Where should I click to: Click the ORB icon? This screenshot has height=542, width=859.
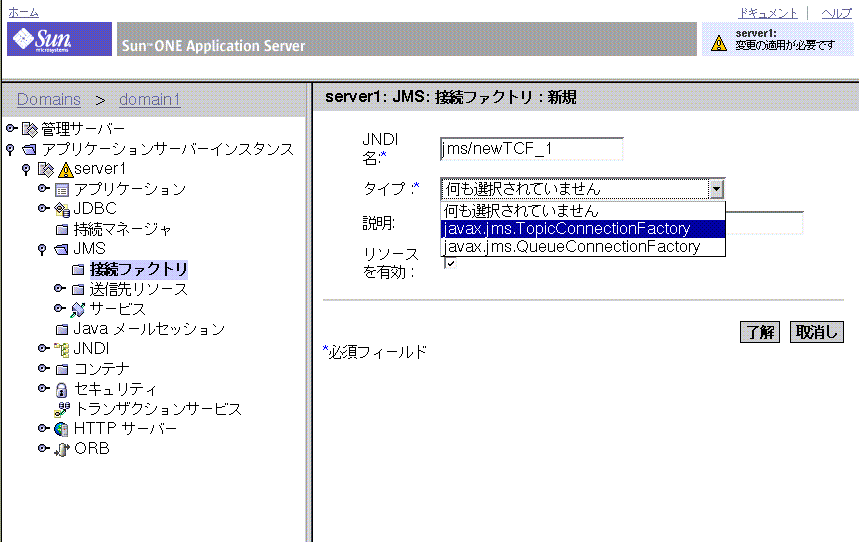[x=62, y=449]
